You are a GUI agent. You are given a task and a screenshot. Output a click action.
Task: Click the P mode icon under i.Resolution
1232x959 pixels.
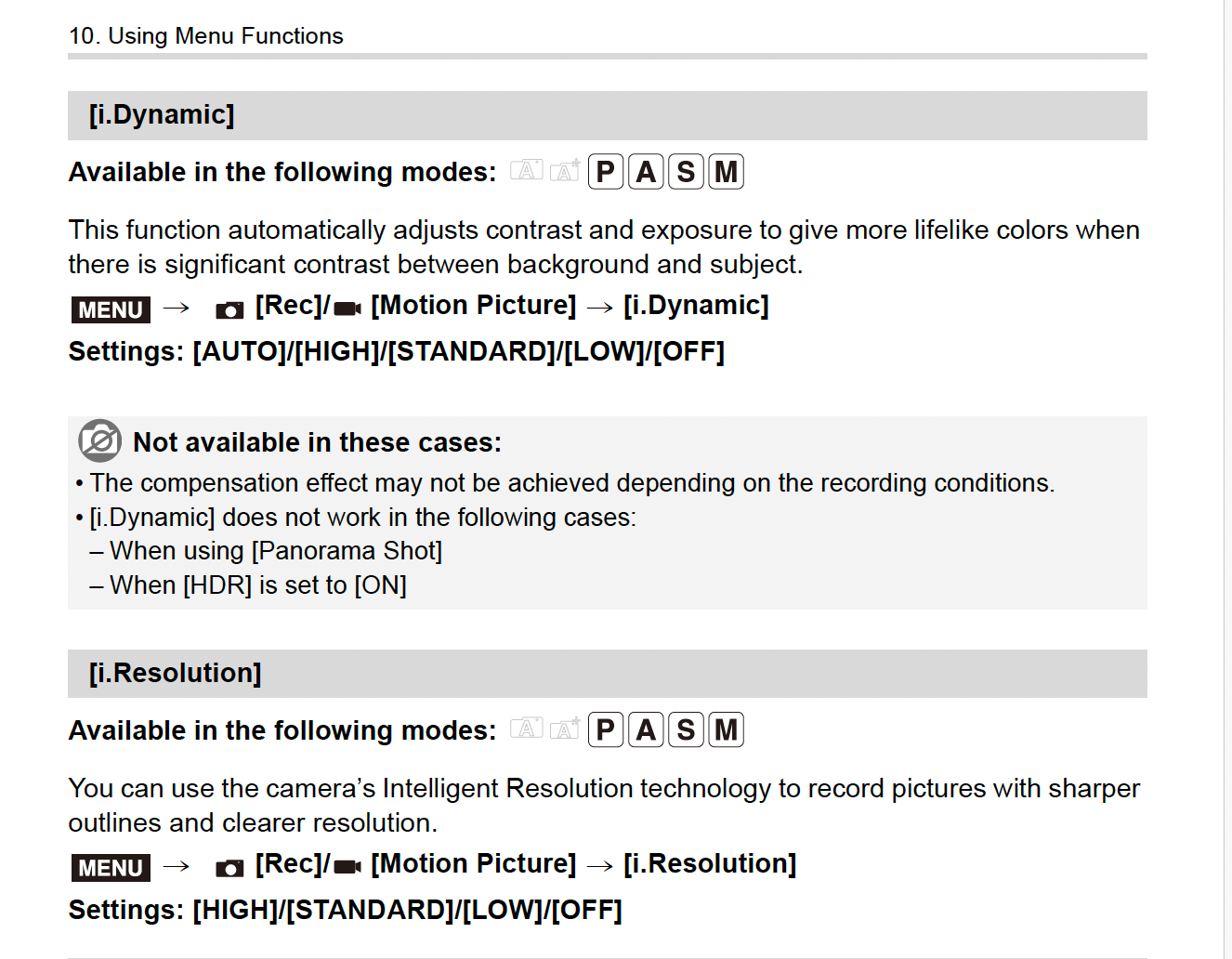605,730
